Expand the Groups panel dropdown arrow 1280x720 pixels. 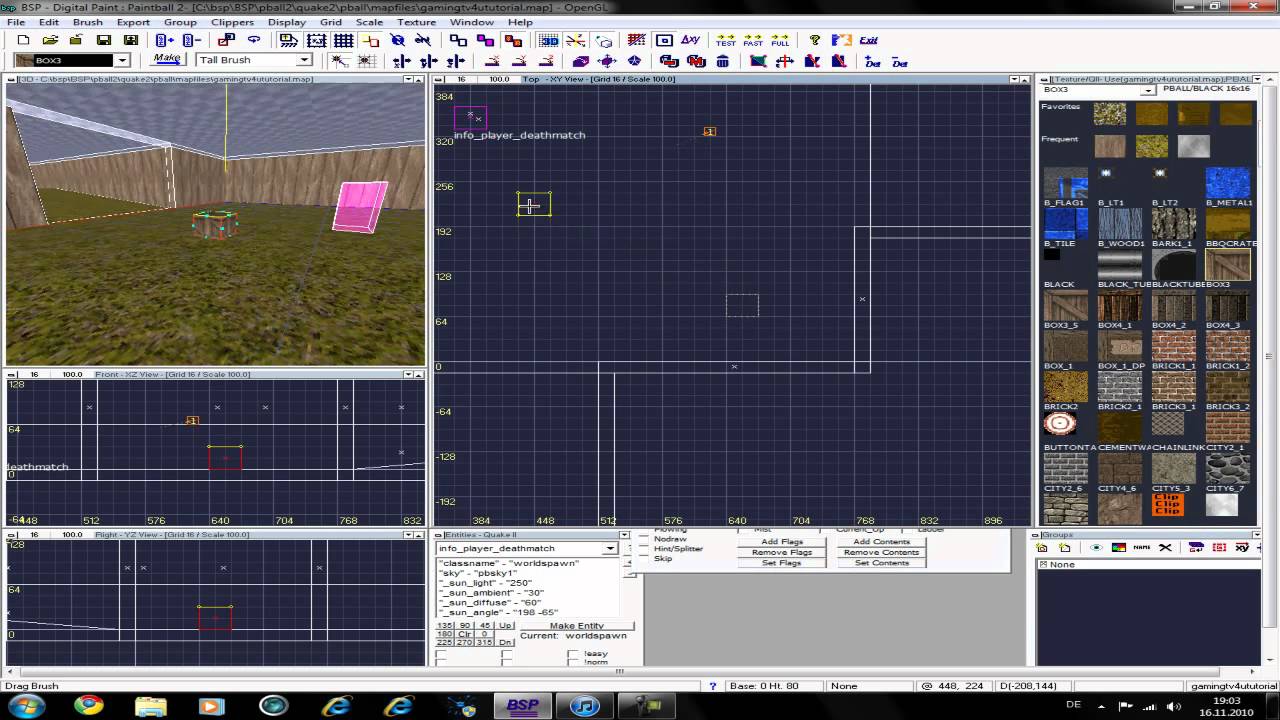[1257, 535]
